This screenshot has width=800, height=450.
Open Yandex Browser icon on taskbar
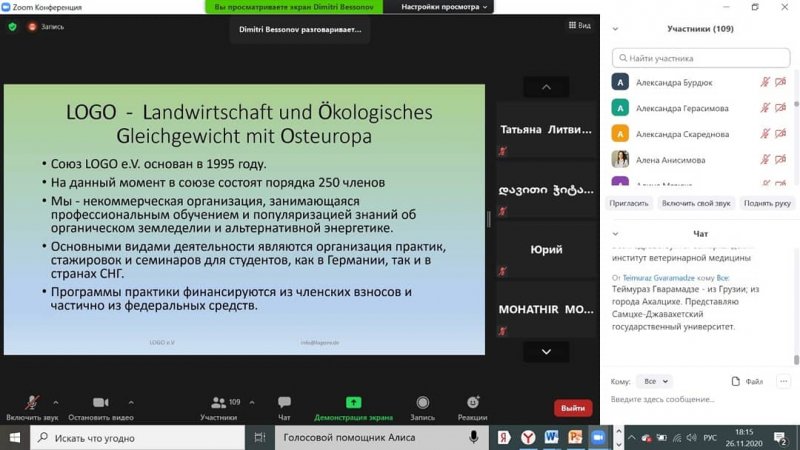(528, 438)
